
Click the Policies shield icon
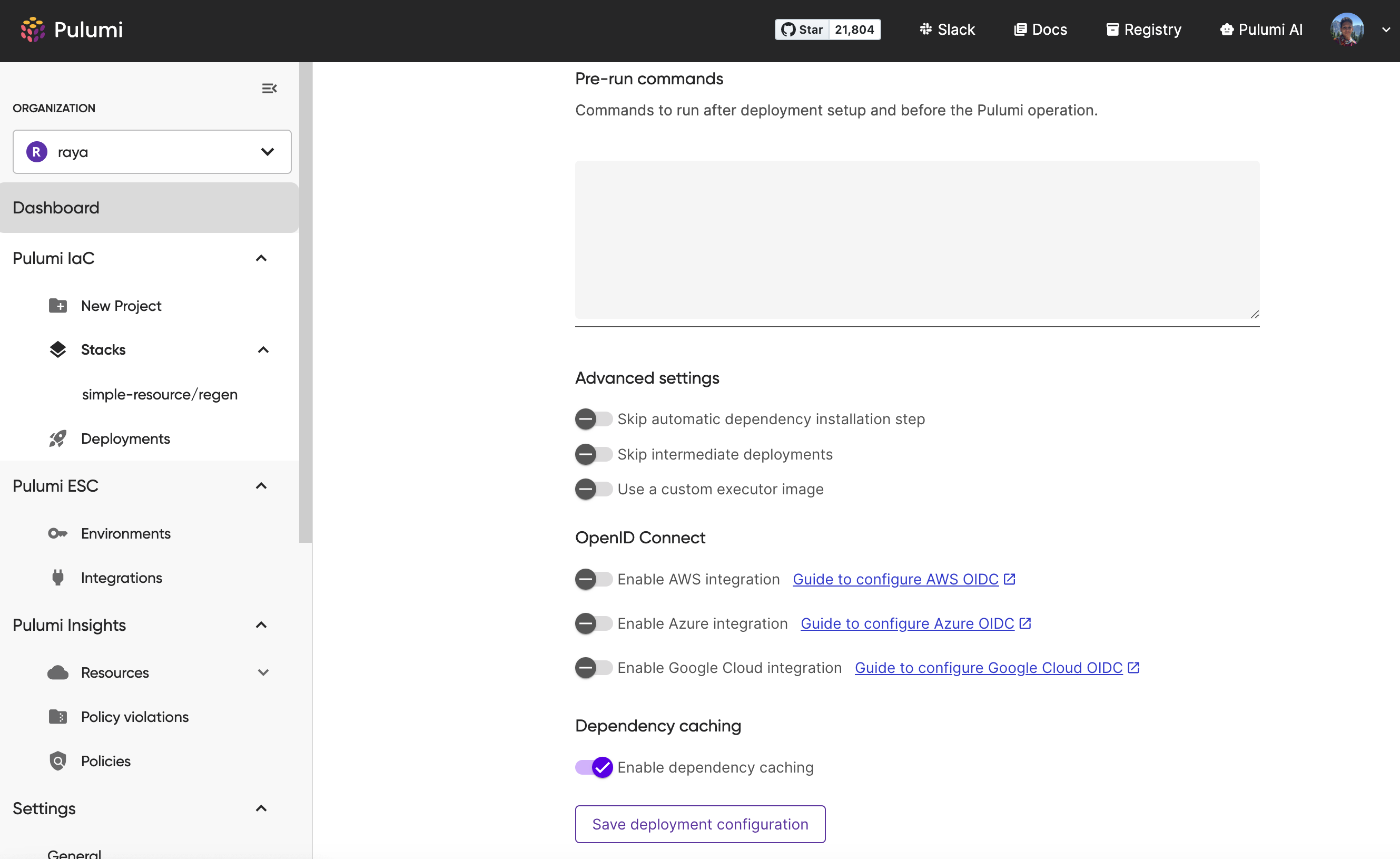(57, 760)
